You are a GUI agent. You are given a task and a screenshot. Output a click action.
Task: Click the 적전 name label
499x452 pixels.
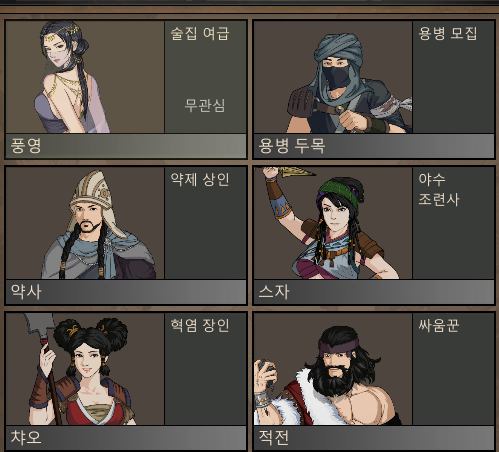click(274, 437)
